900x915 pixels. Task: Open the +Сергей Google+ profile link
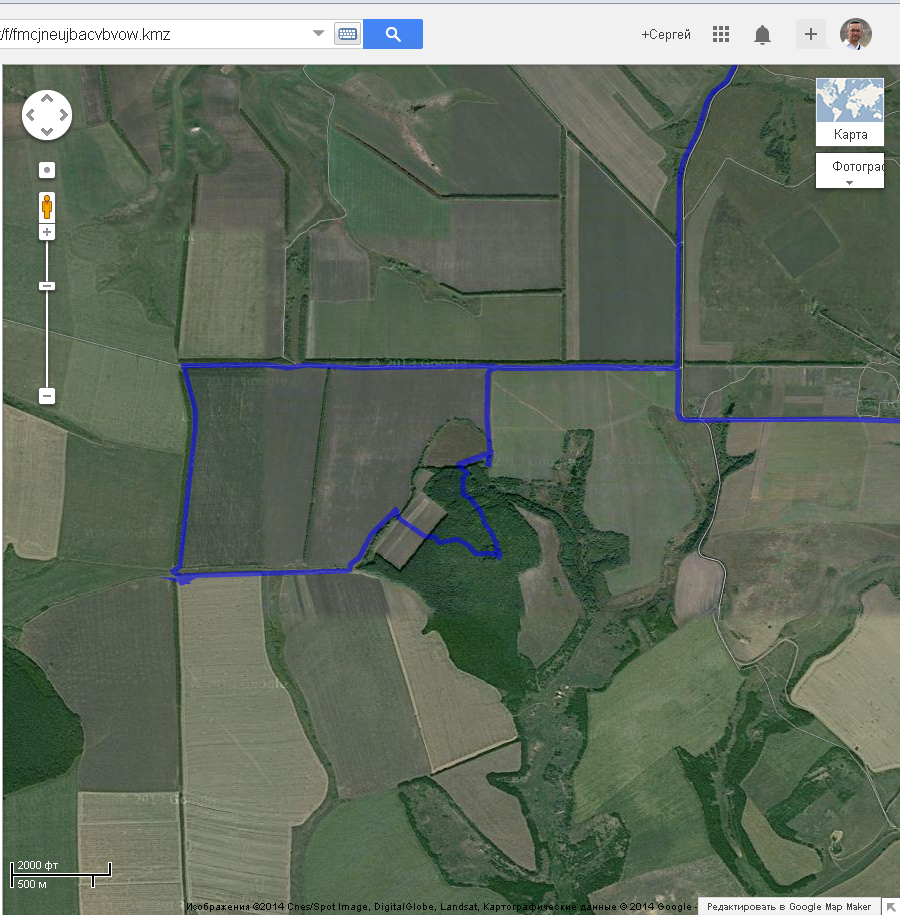[x=666, y=34]
